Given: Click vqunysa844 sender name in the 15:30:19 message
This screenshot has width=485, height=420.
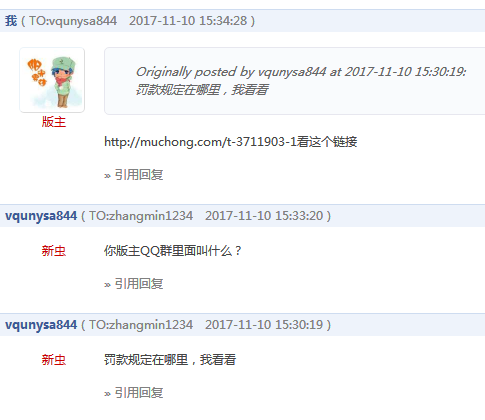Looking at the screenshot, I should pos(41,325).
